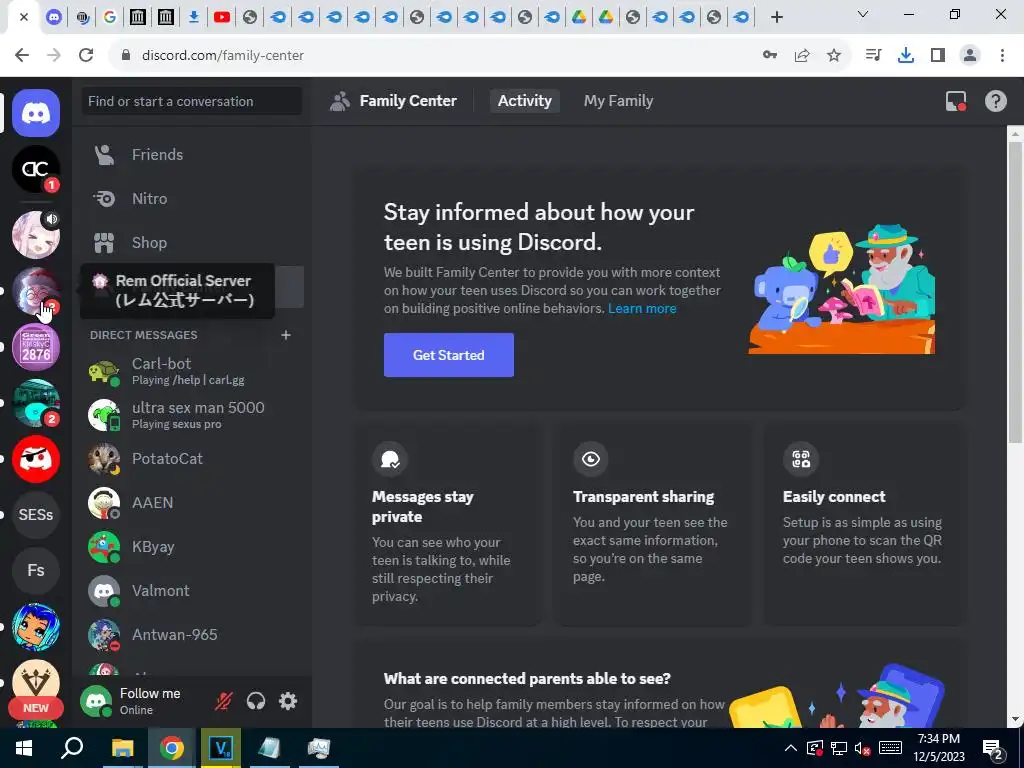
Task: Click the Family Center page scrollbar
Action: coord(1015,293)
